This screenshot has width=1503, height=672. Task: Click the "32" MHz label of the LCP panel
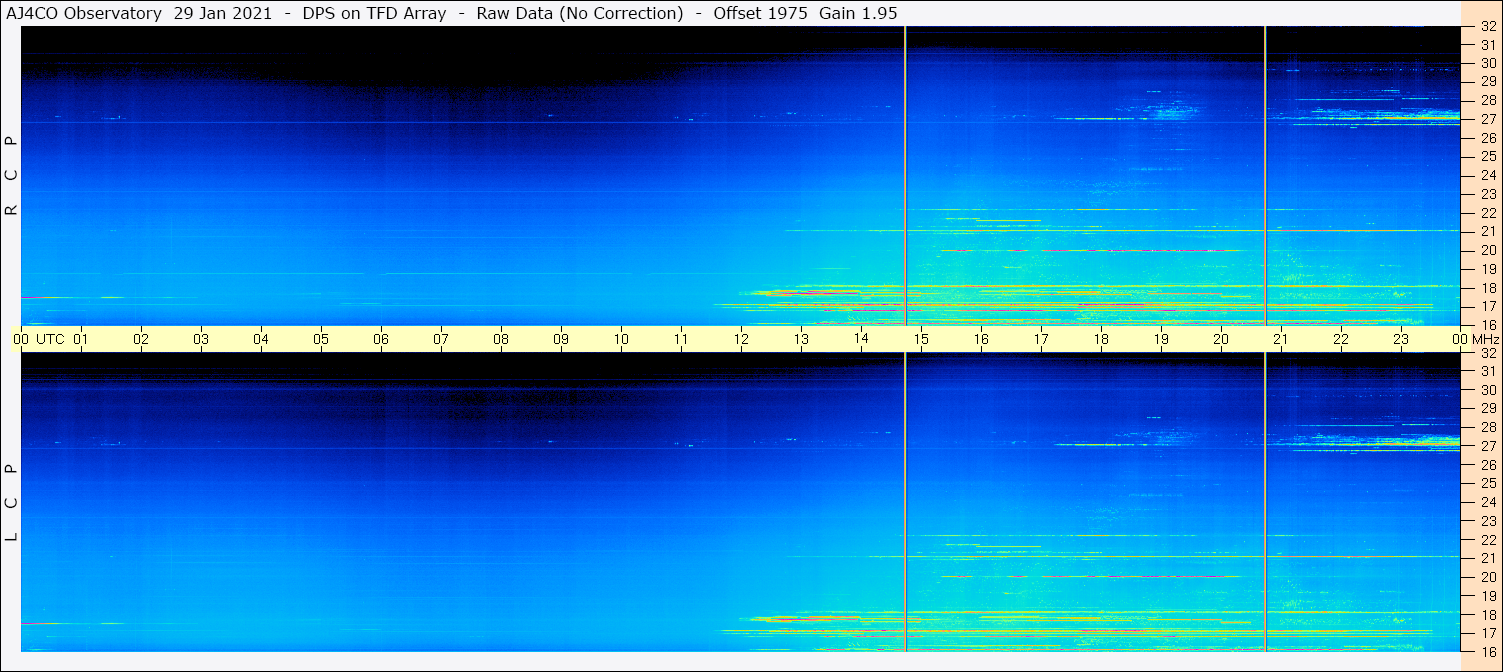coord(1488,353)
